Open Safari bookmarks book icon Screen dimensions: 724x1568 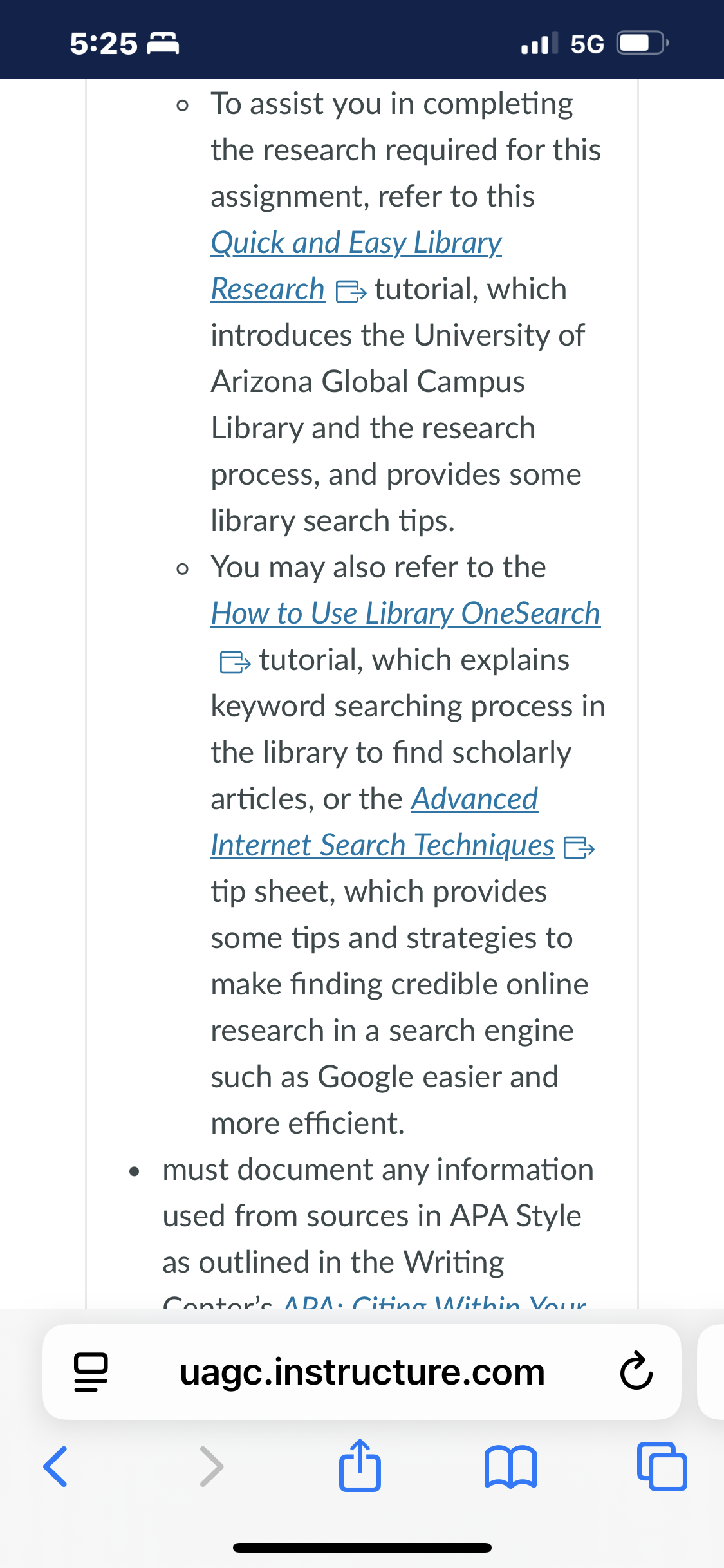point(510,1467)
